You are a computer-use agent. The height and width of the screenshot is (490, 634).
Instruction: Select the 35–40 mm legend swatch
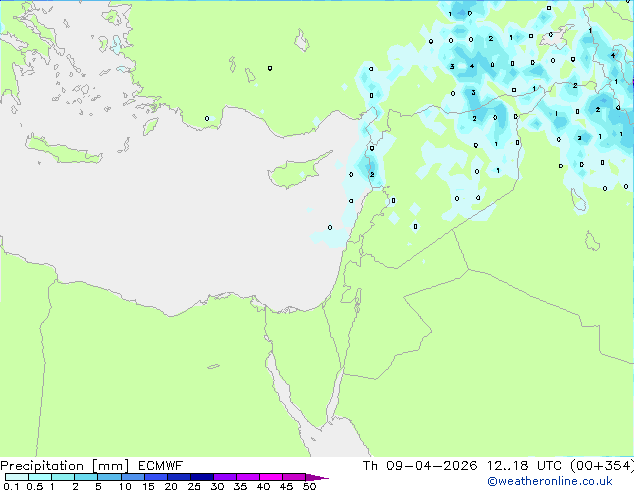click(x=248, y=477)
